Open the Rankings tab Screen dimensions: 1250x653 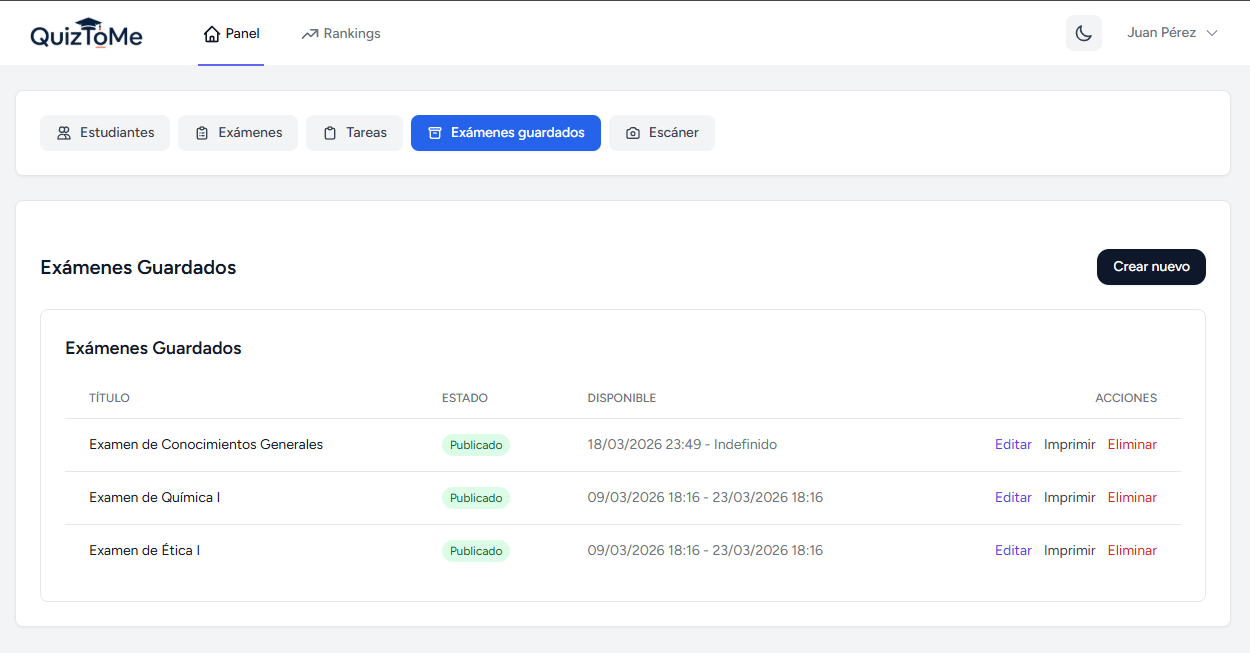[341, 34]
